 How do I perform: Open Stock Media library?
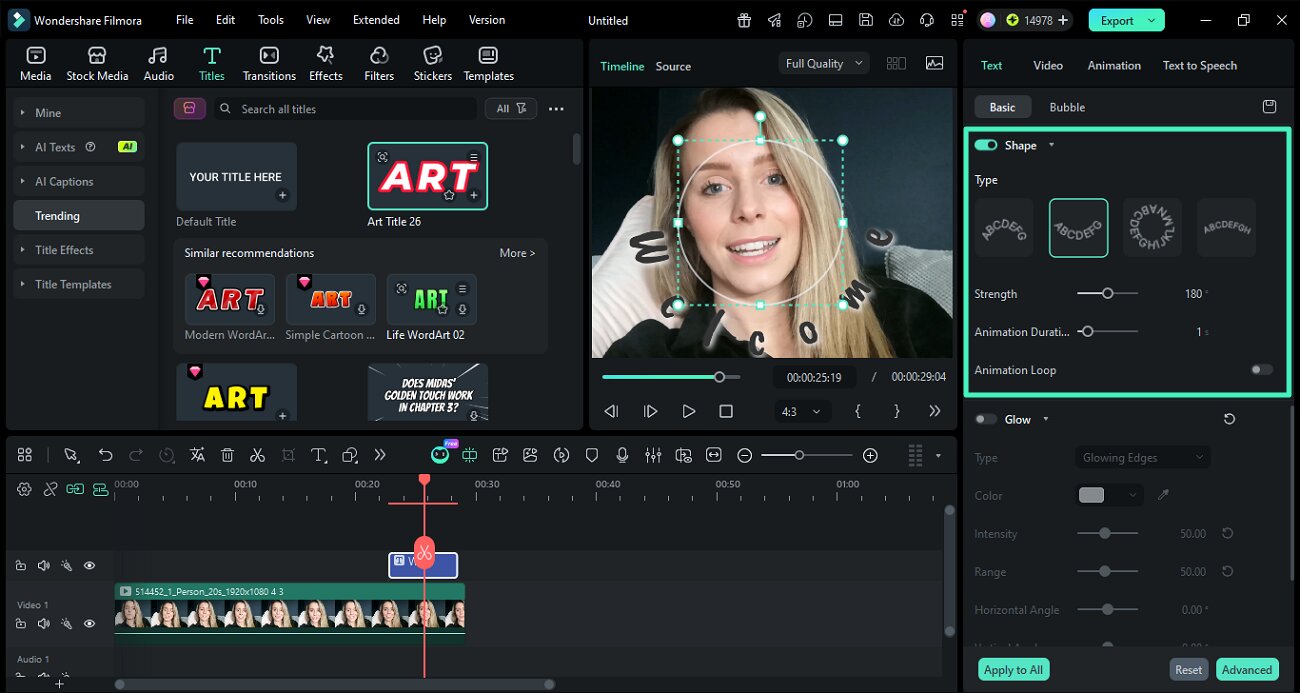point(97,64)
